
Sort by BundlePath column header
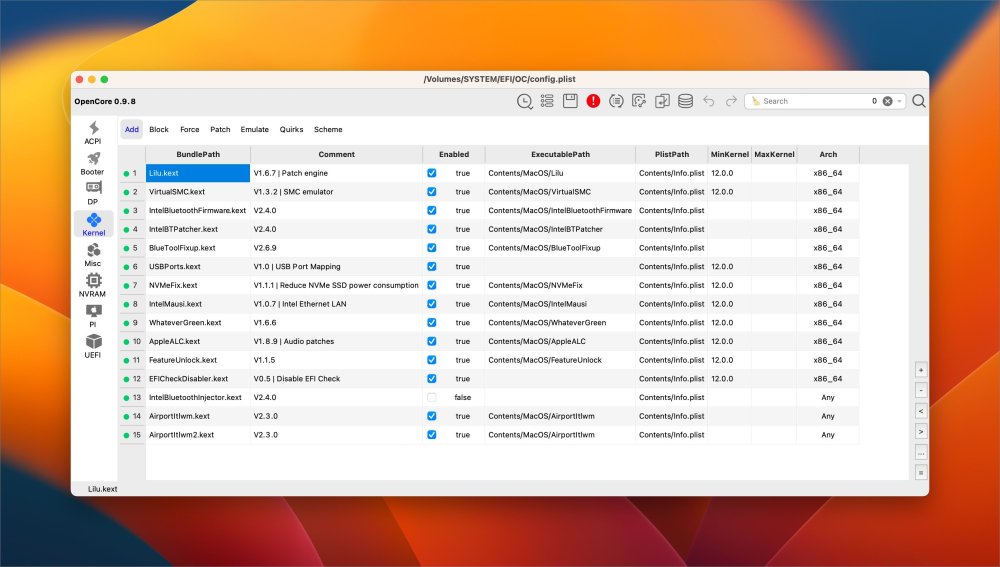(x=198, y=154)
